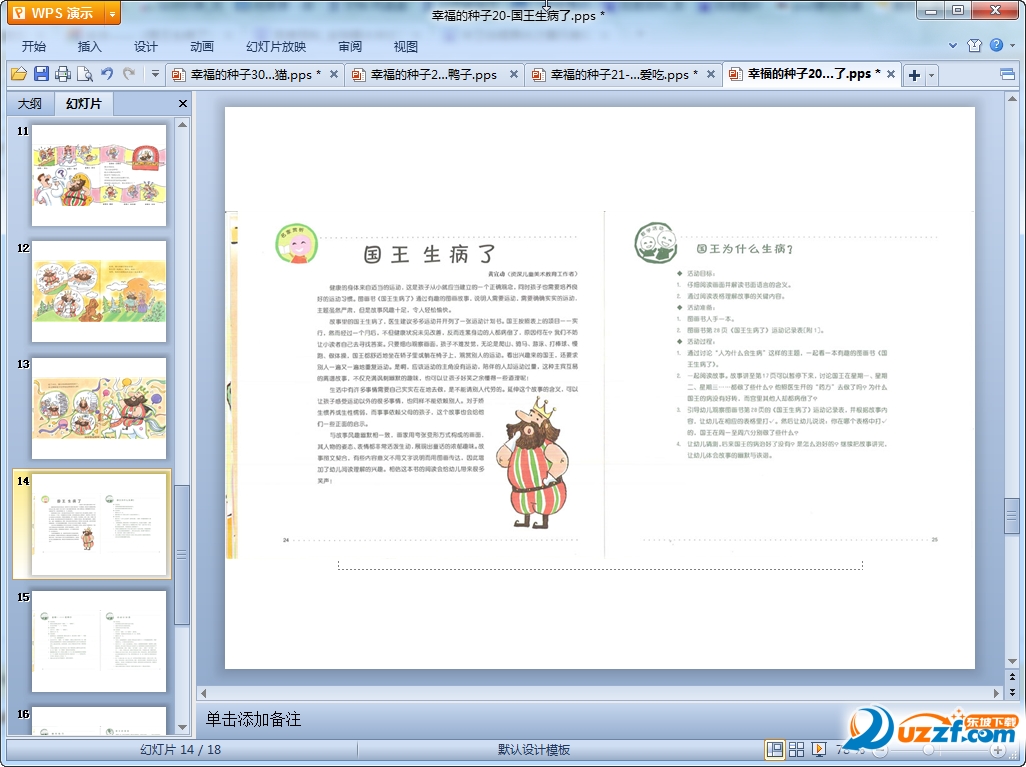
Task: Open the 插入 ribbon tab
Action: click(90, 46)
